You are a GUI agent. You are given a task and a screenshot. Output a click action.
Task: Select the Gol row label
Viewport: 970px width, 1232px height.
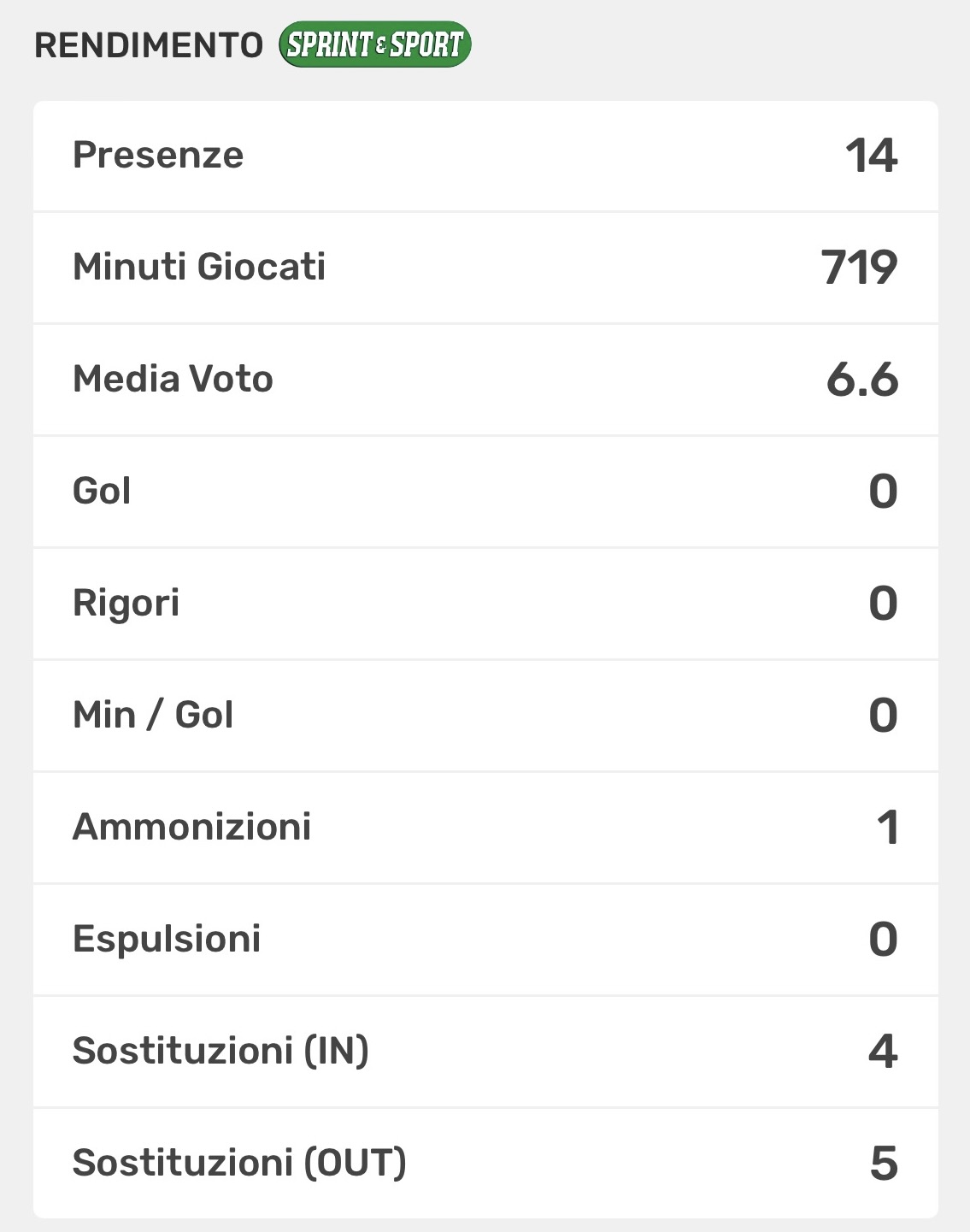102,491
